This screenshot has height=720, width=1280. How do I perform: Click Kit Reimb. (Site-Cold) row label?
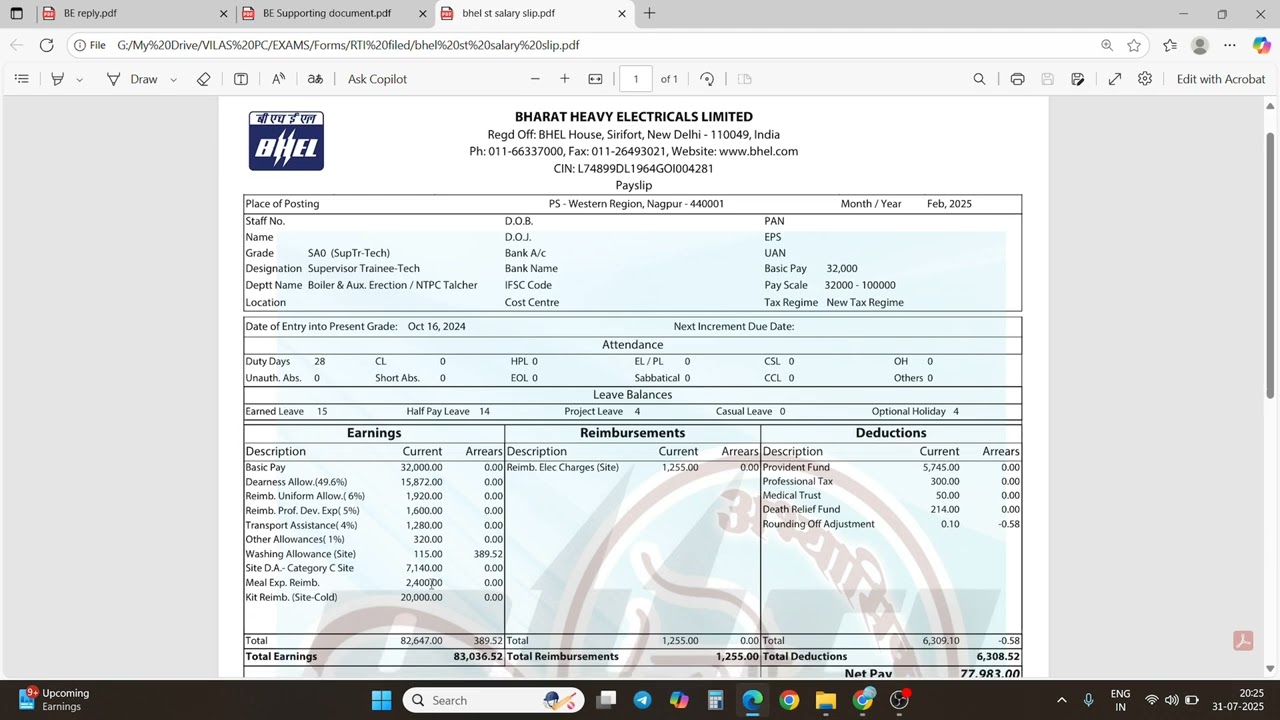click(x=291, y=597)
